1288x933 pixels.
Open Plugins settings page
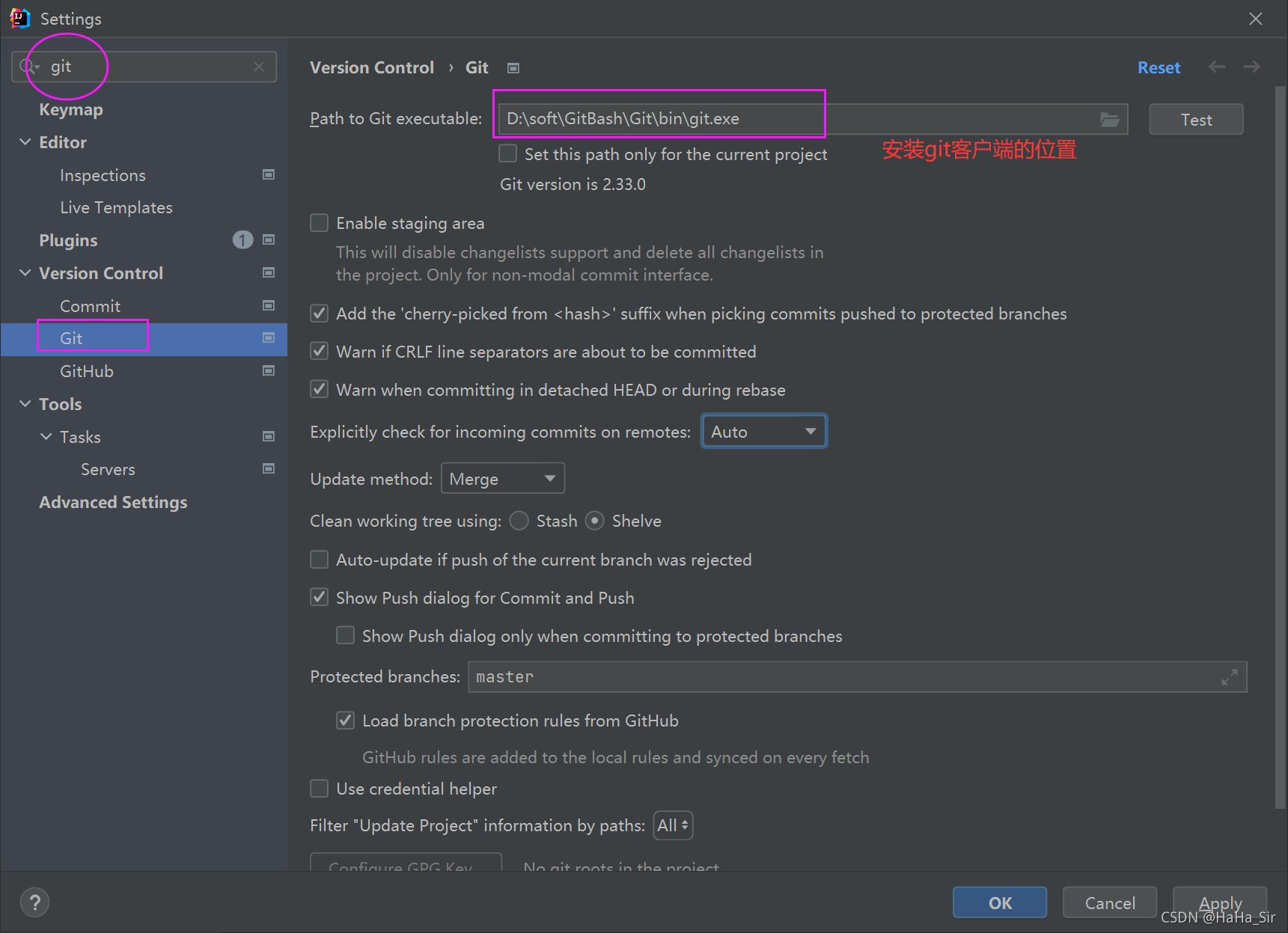point(68,240)
